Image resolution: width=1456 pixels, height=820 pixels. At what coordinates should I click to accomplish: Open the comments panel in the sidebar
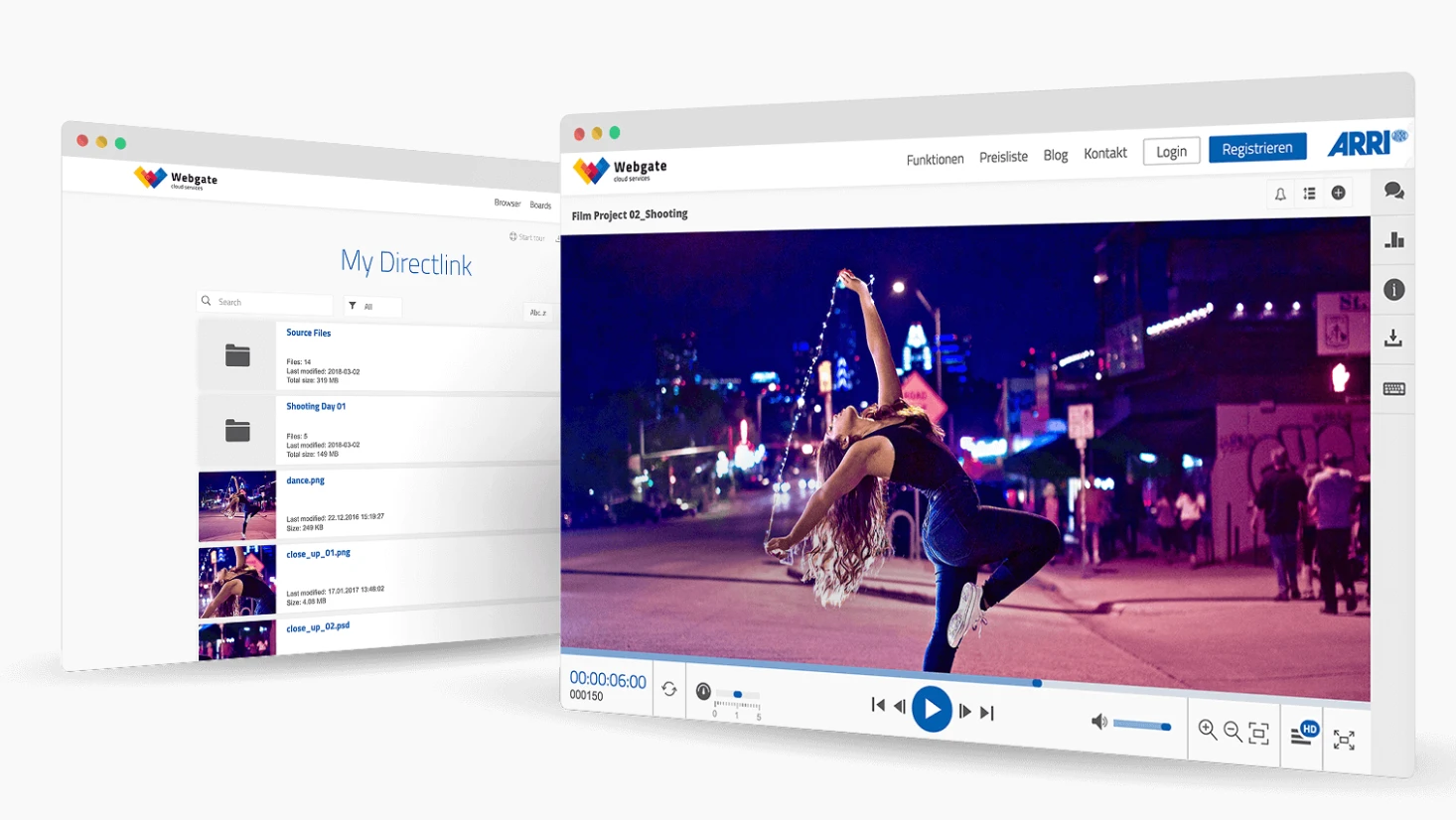click(x=1393, y=190)
